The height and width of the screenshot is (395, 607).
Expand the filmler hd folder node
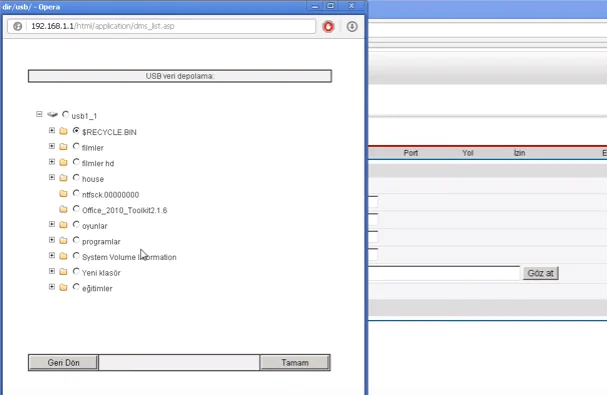pos(52,162)
